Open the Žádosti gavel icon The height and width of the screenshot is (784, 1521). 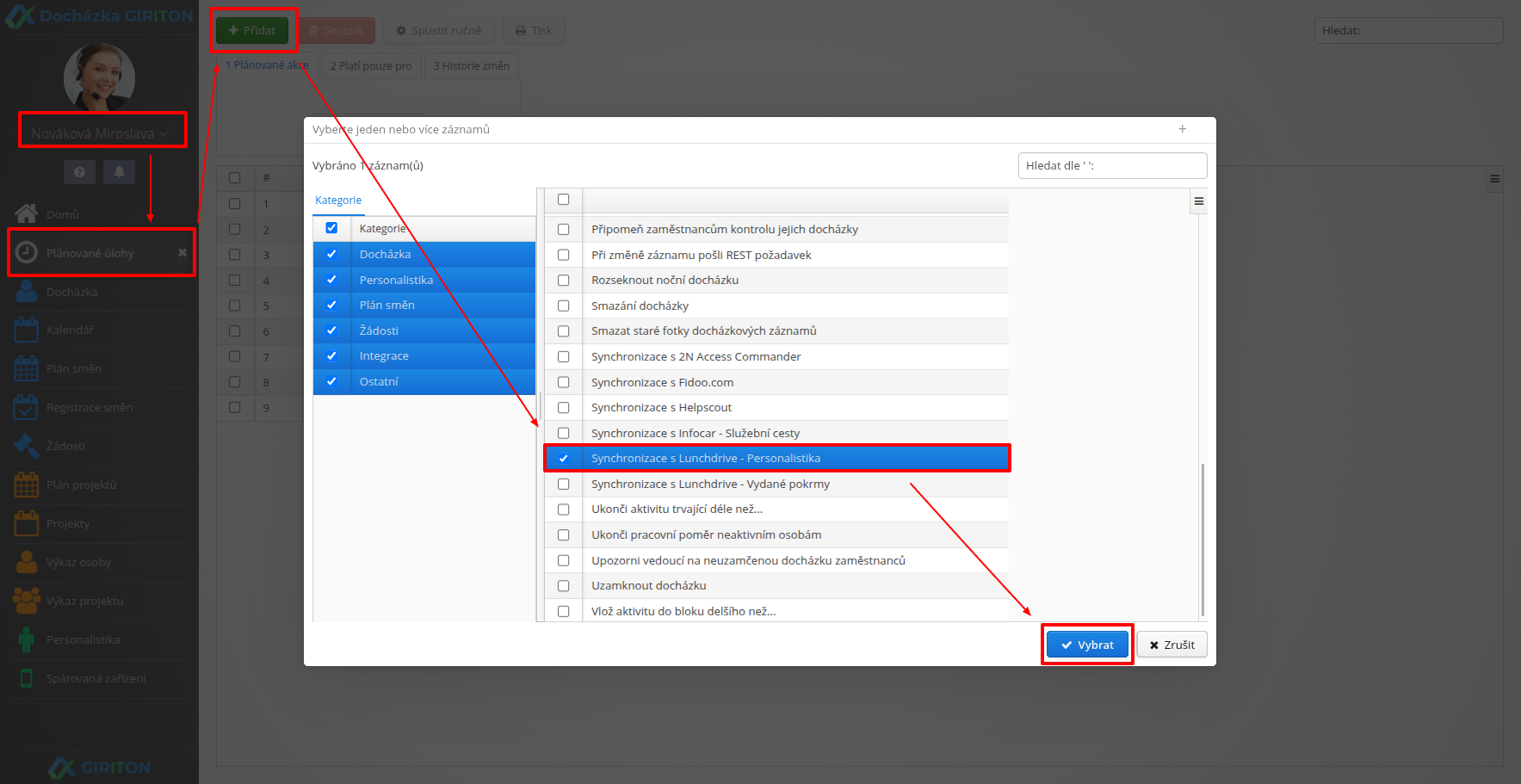(26, 446)
